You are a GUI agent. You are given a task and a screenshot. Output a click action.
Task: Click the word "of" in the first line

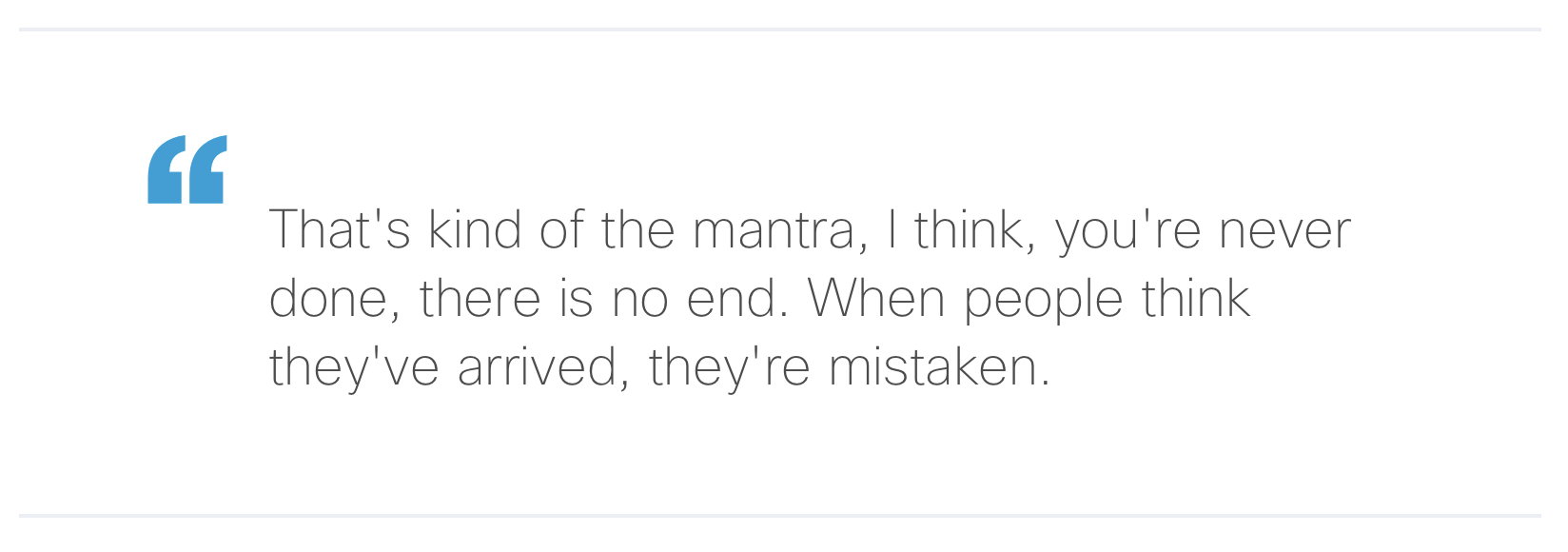point(561,230)
